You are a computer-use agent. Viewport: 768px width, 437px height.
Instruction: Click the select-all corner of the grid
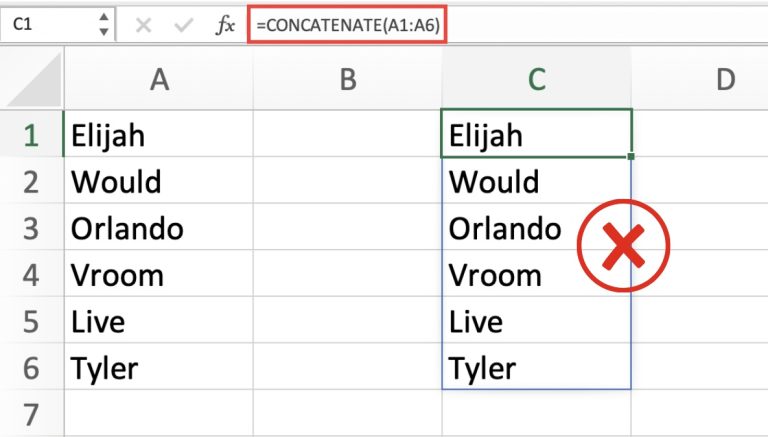[31, 81]
